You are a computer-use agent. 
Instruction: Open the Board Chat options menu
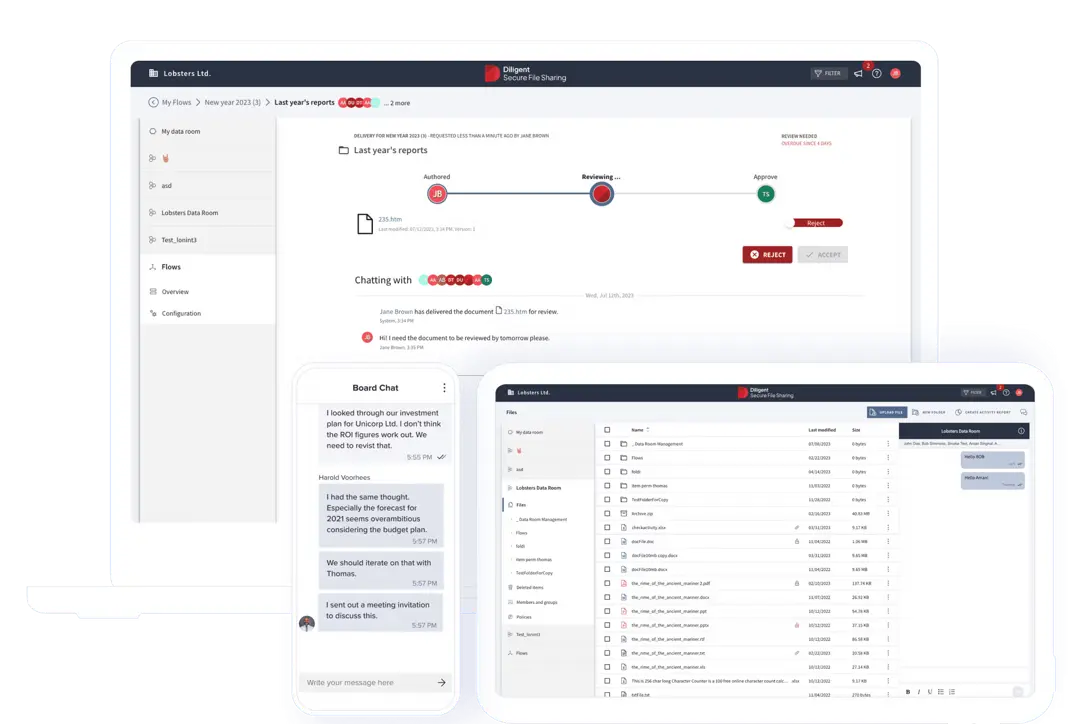pos(444,387)
